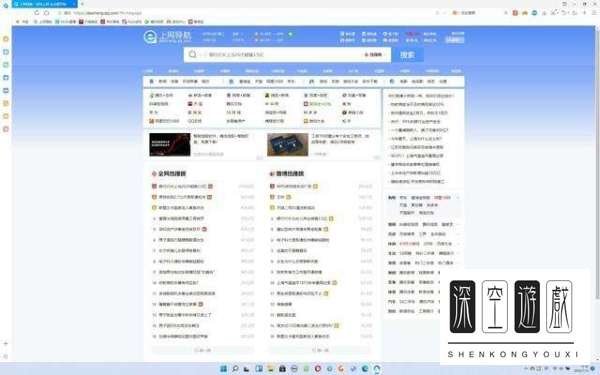Open the blue cards news thumbnail
Screen dimensions: 600x375
coord(287,144)
